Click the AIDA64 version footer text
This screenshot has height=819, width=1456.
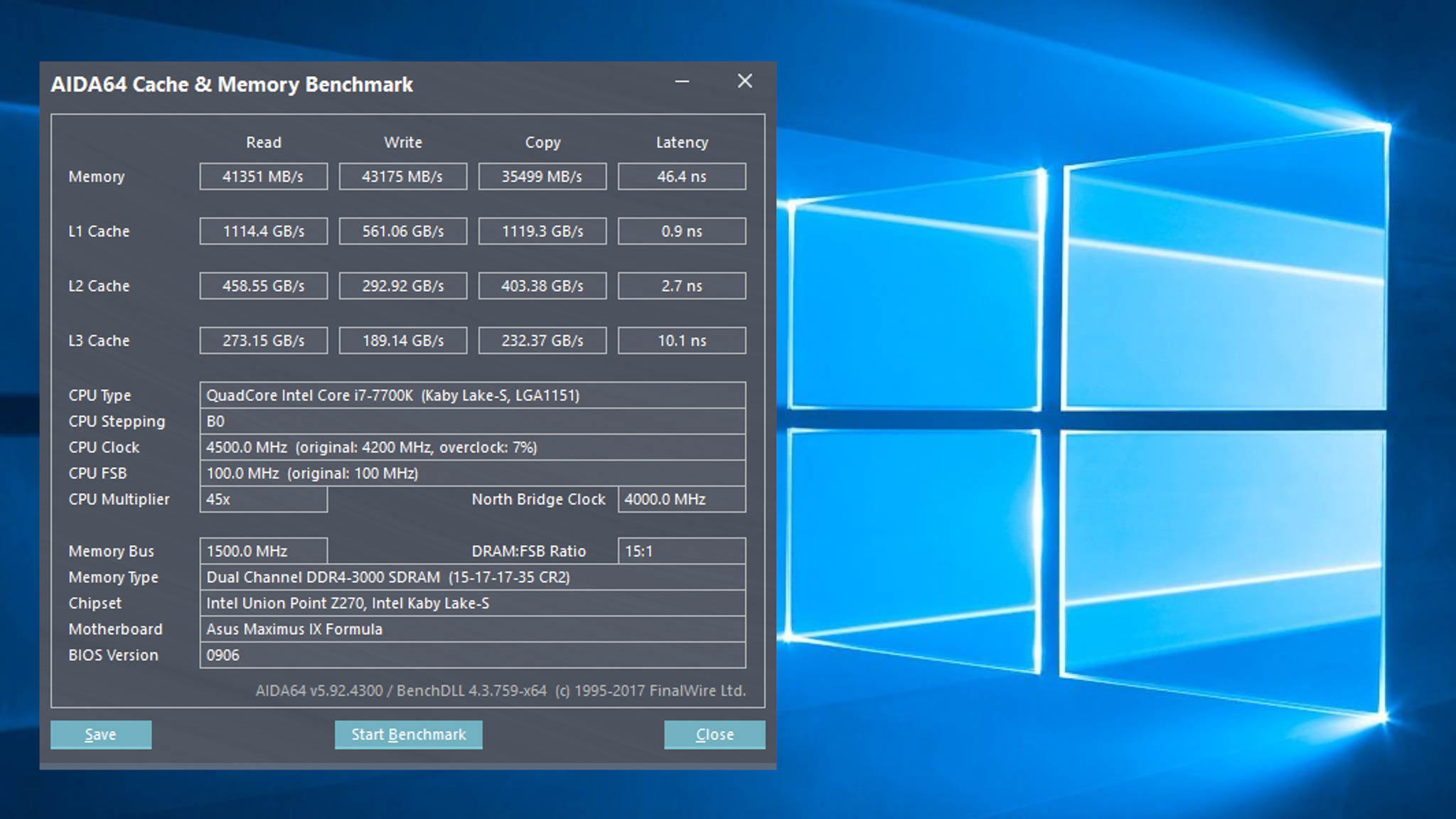coord(500,690)
